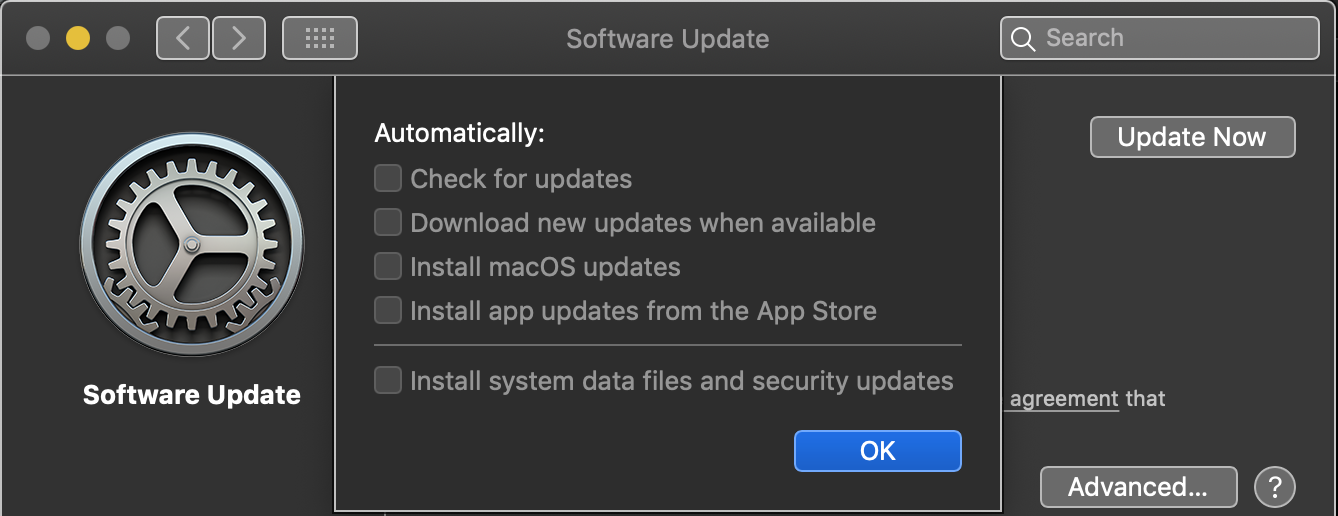Click the Software Update gear icon
This screenshot has width=1338, height=516.
tap(192, 245)
